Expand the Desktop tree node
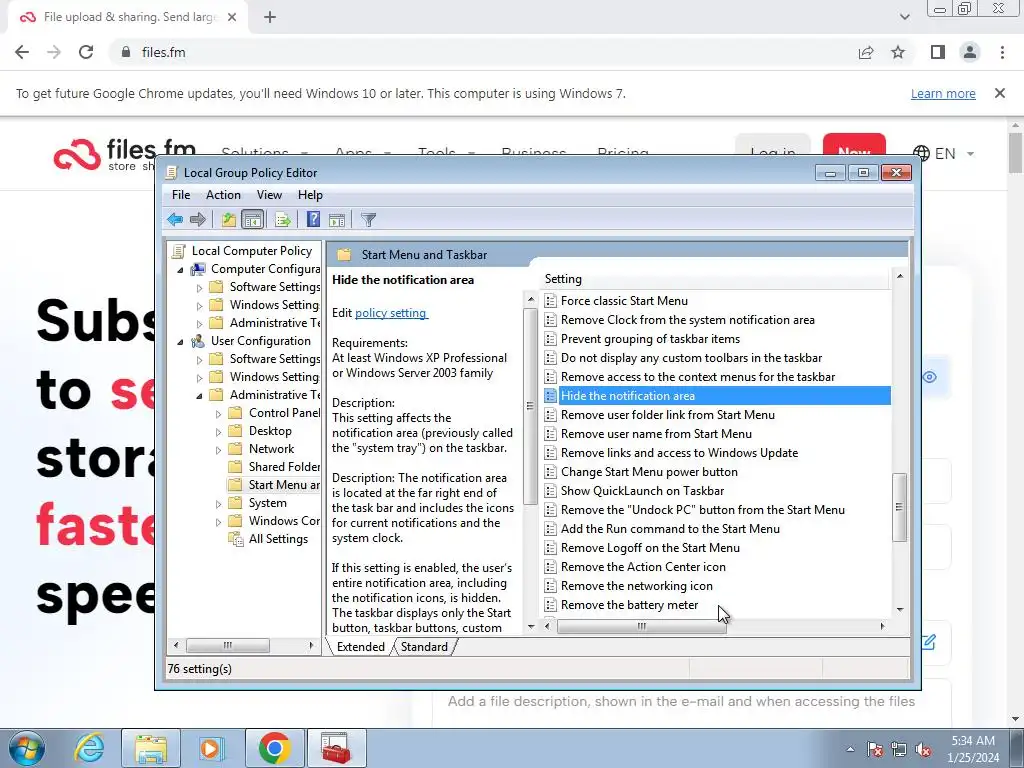This screenshot has height=768, width=1024. click(x=219, y=432)
